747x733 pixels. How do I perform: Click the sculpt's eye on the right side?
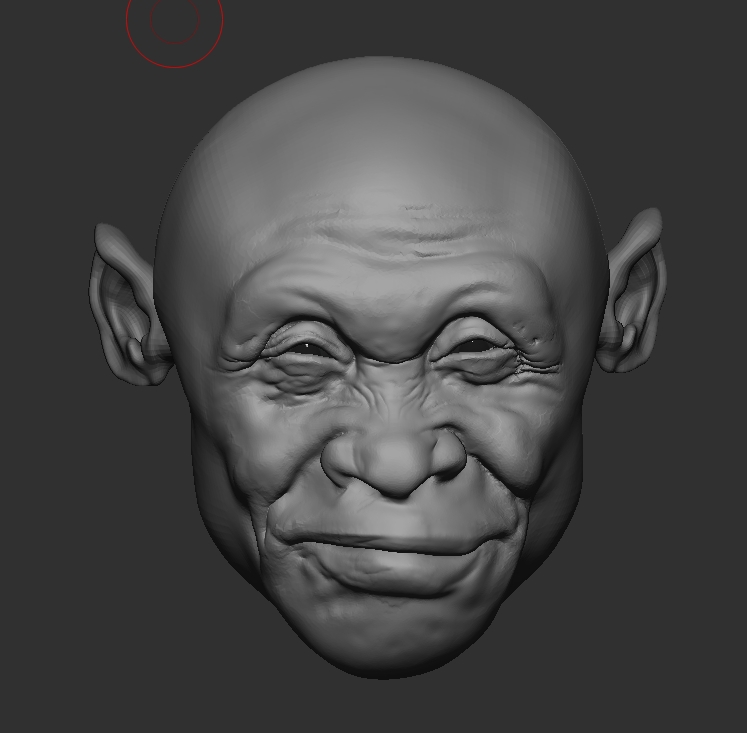tap(478, 346)
